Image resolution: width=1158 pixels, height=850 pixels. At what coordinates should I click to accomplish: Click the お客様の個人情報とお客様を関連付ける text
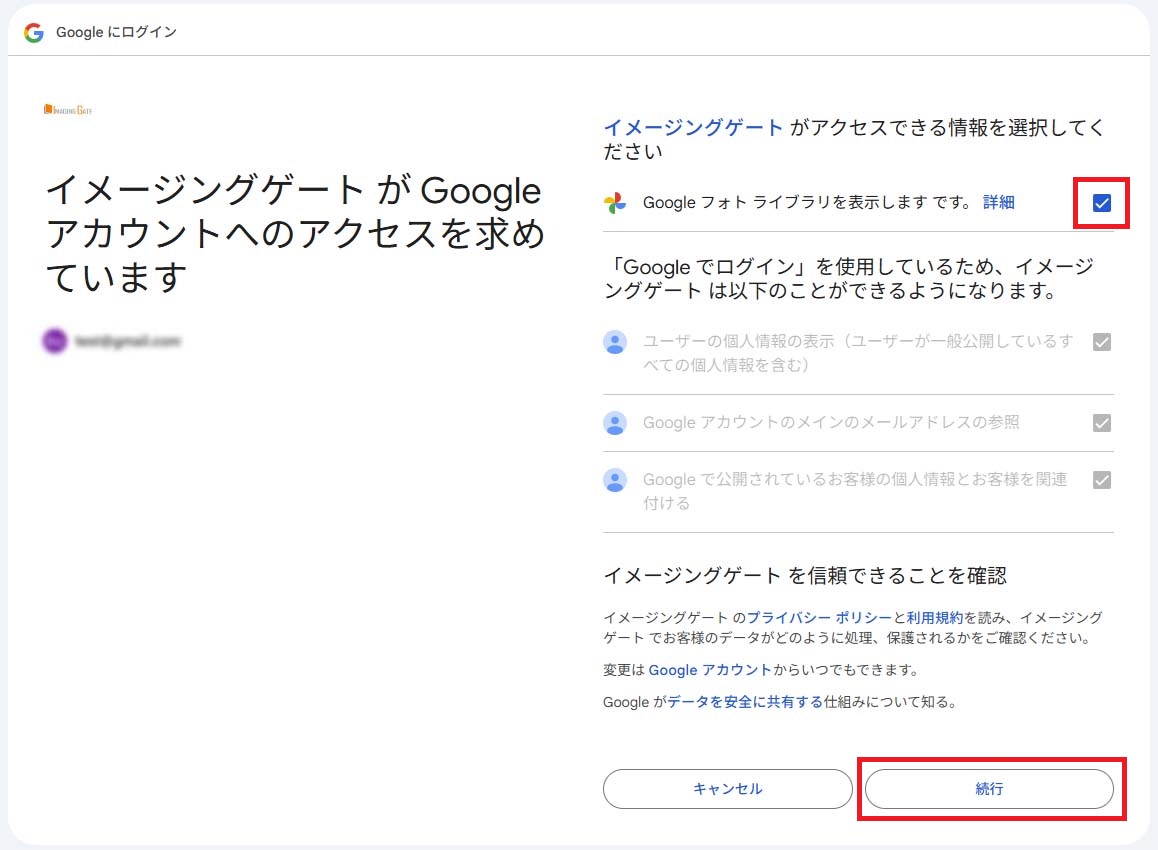[855, 491]
